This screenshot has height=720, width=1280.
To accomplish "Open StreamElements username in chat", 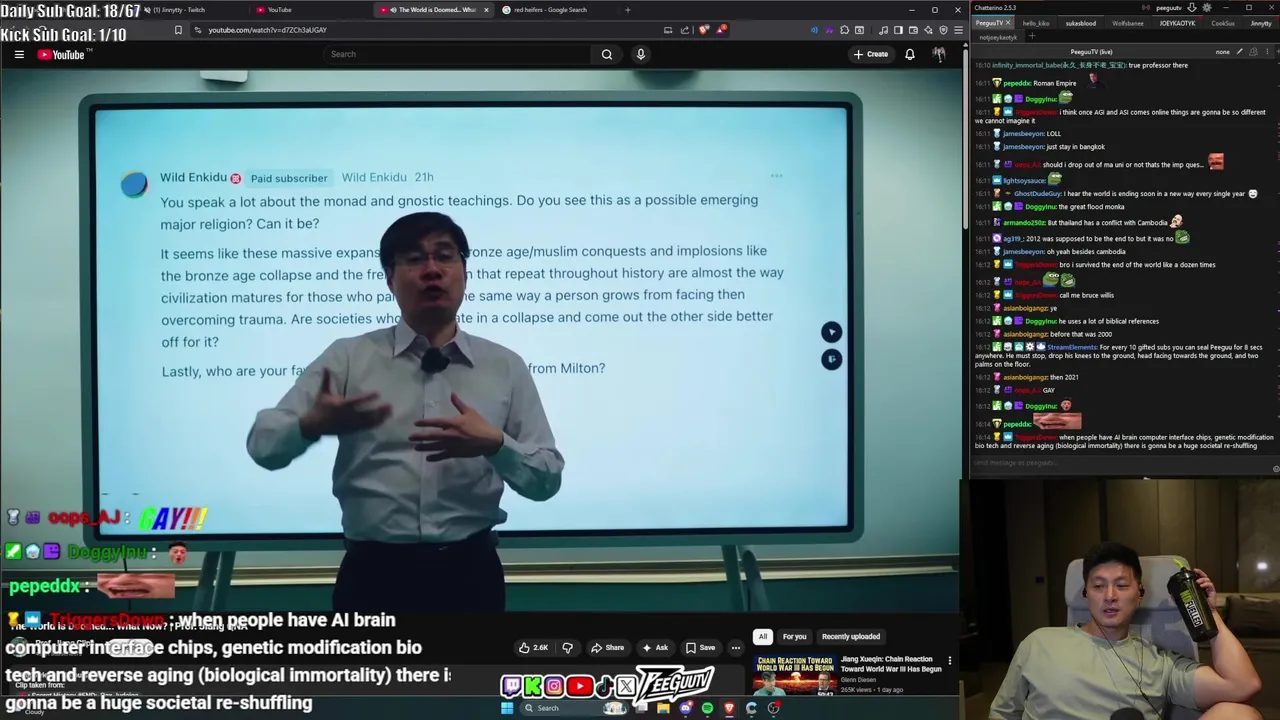I will click(x=1072, y=347).
